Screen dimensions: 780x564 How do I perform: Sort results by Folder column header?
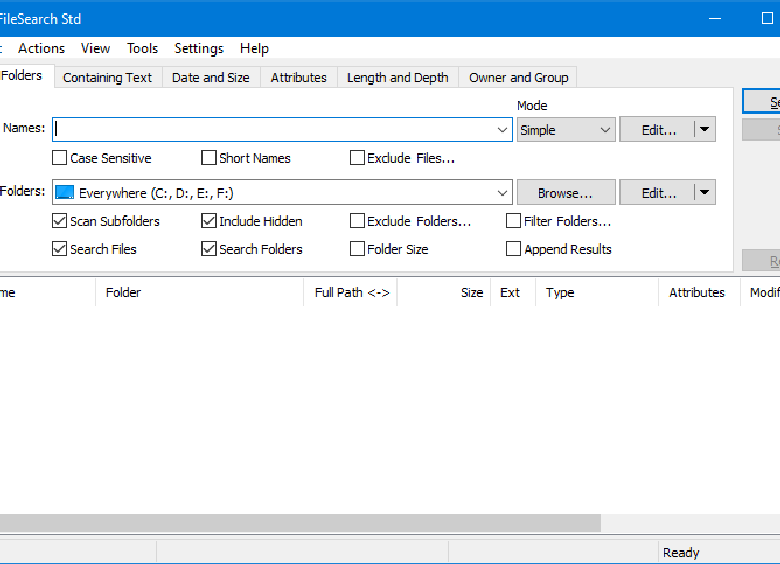(x=199, y=292)
